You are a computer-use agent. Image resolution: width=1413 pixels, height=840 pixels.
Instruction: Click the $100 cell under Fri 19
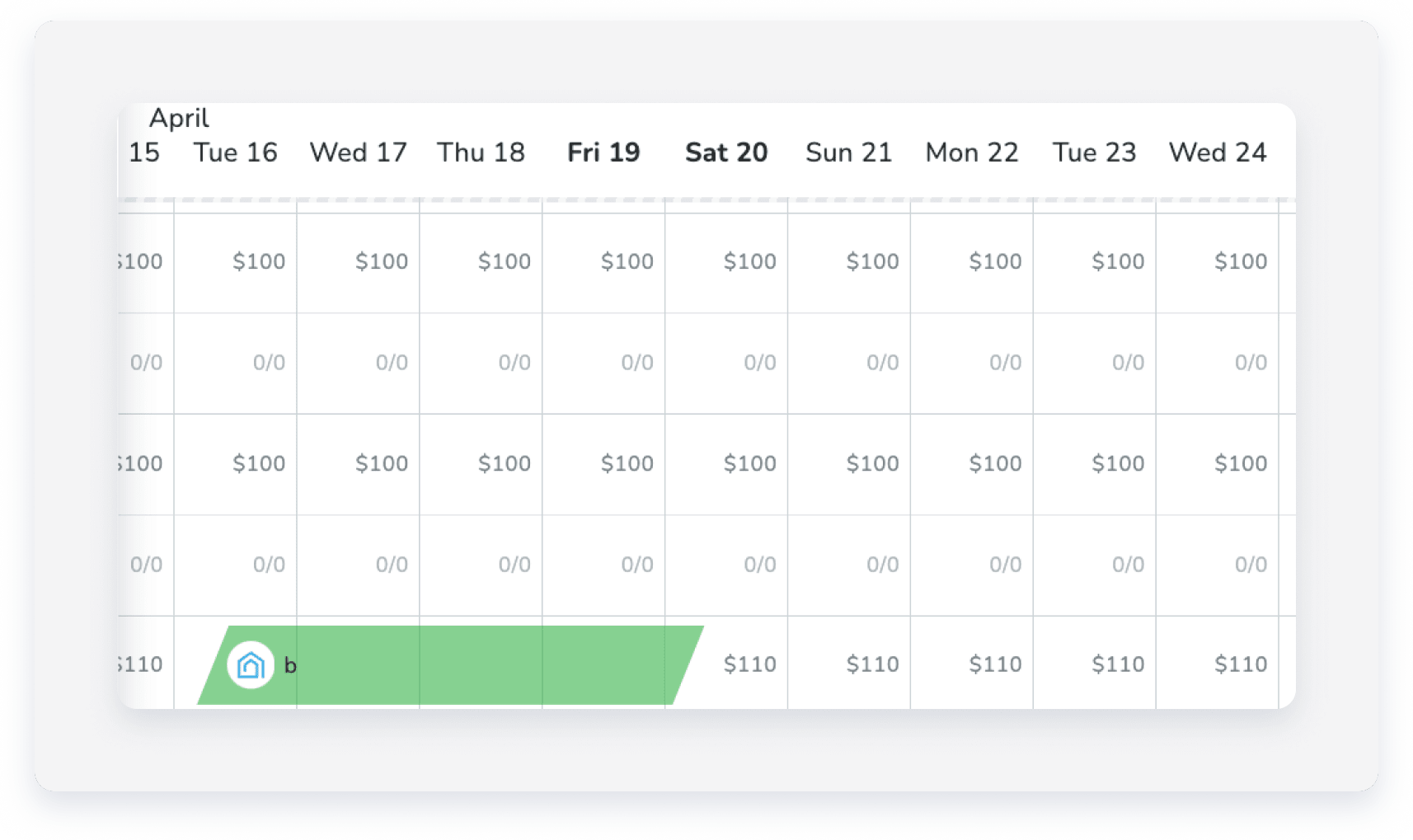[x=627, y=261]
